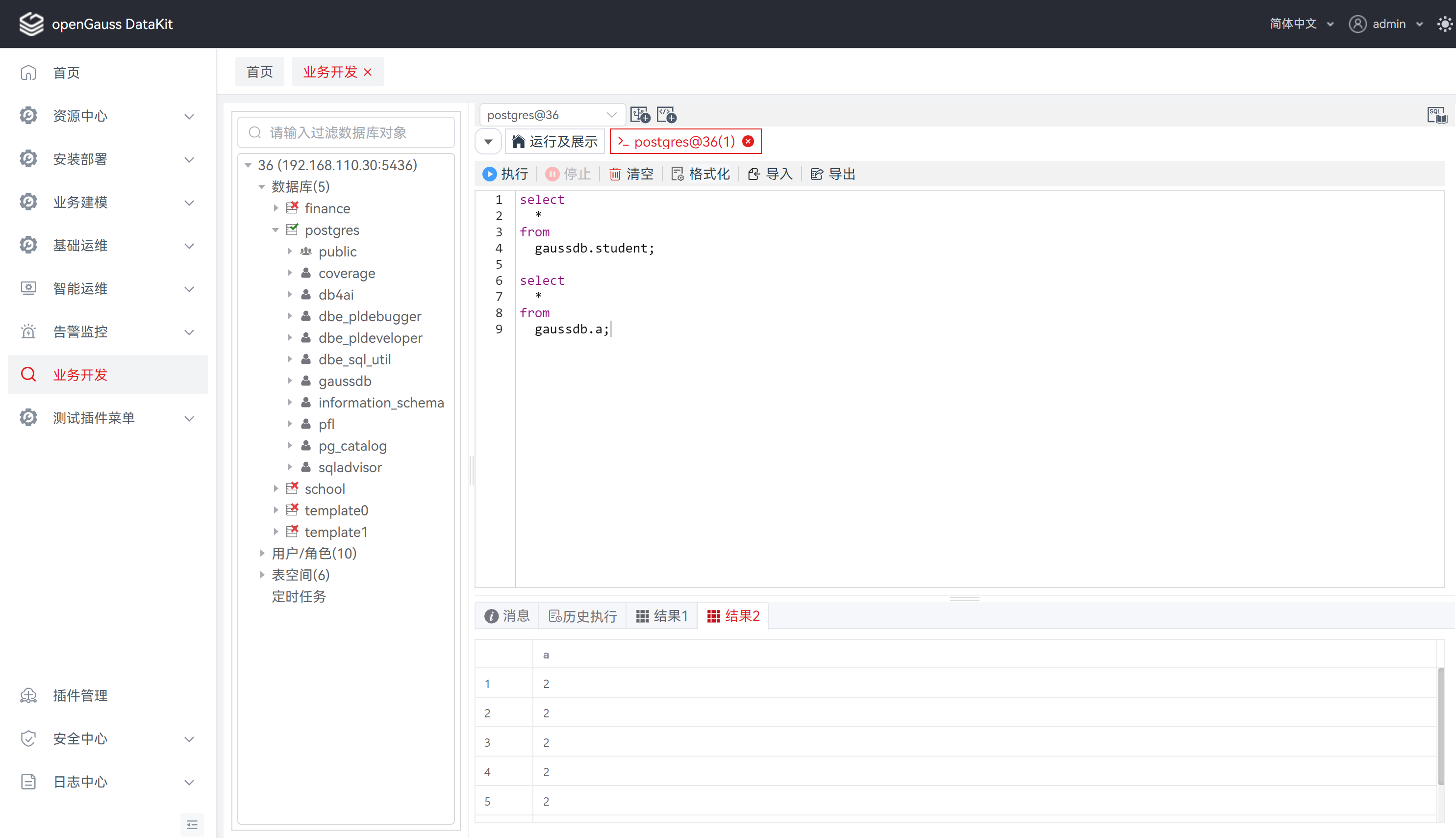The image size is (1456, 838).
Task: Collapse the 36 (192.168.110.30:5436) connection node
Action: [x=248, y=165]
